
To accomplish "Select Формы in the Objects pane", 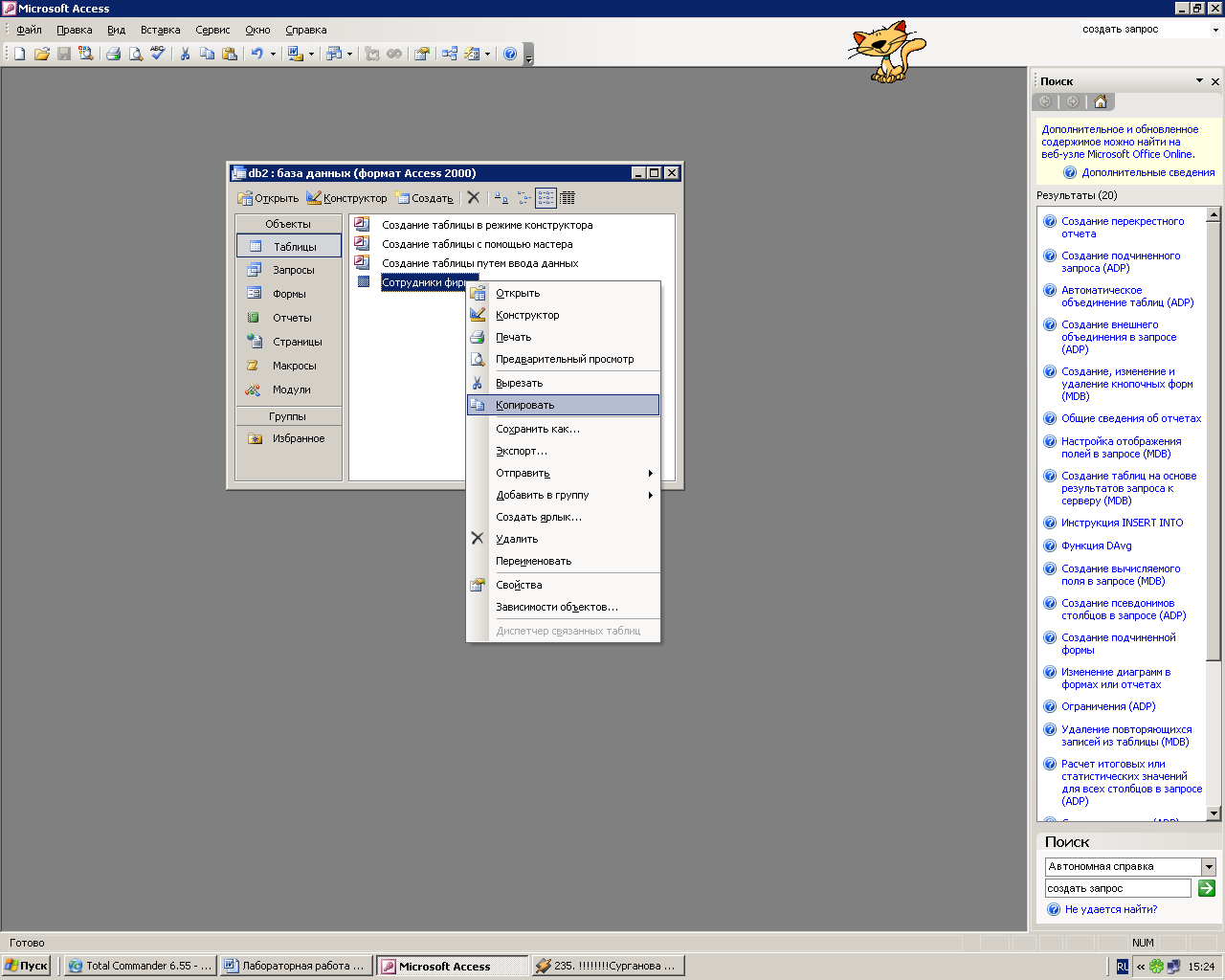I will point(288,294).
